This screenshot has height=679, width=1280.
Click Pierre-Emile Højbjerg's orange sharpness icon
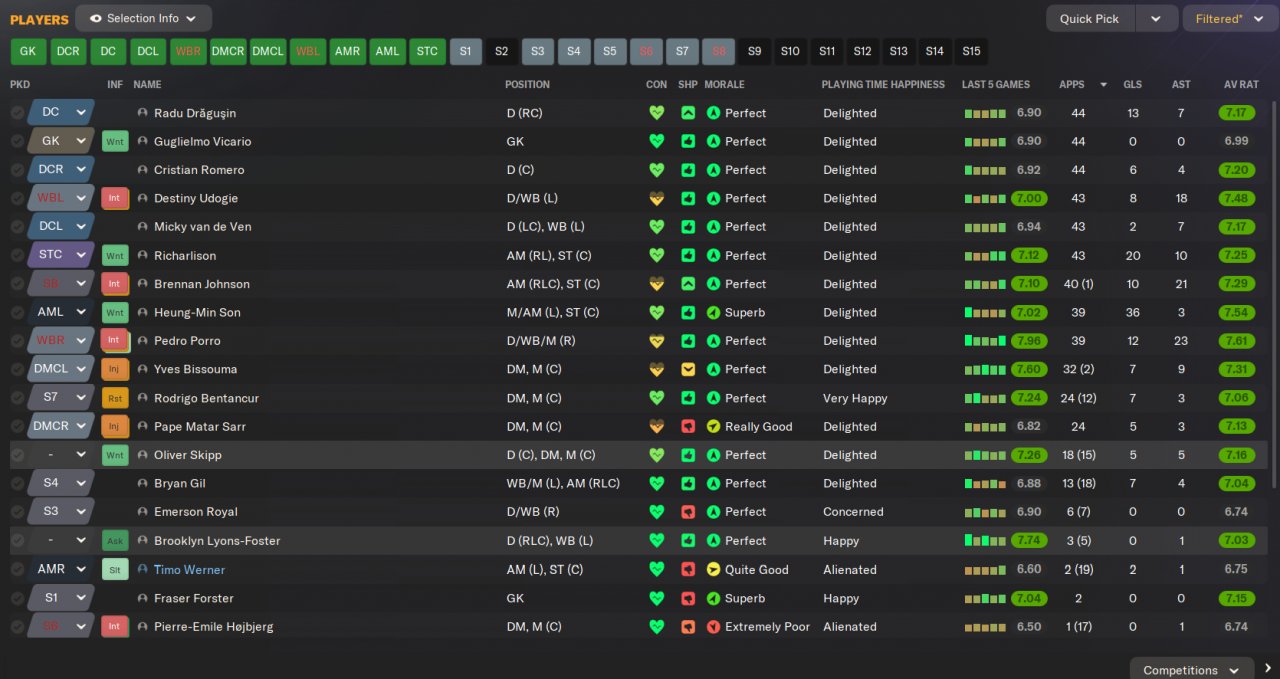click(x=688, y=627)
